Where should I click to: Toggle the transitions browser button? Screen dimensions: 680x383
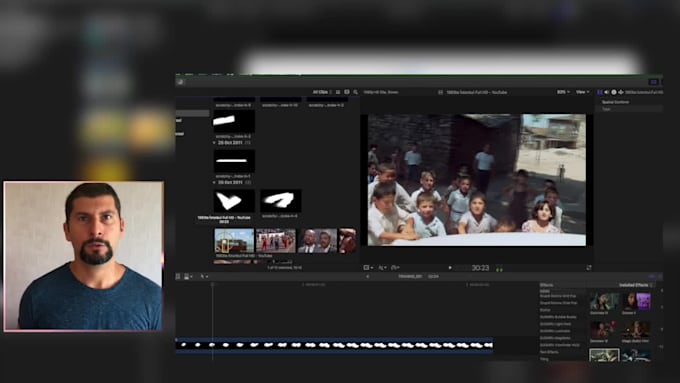660,276
